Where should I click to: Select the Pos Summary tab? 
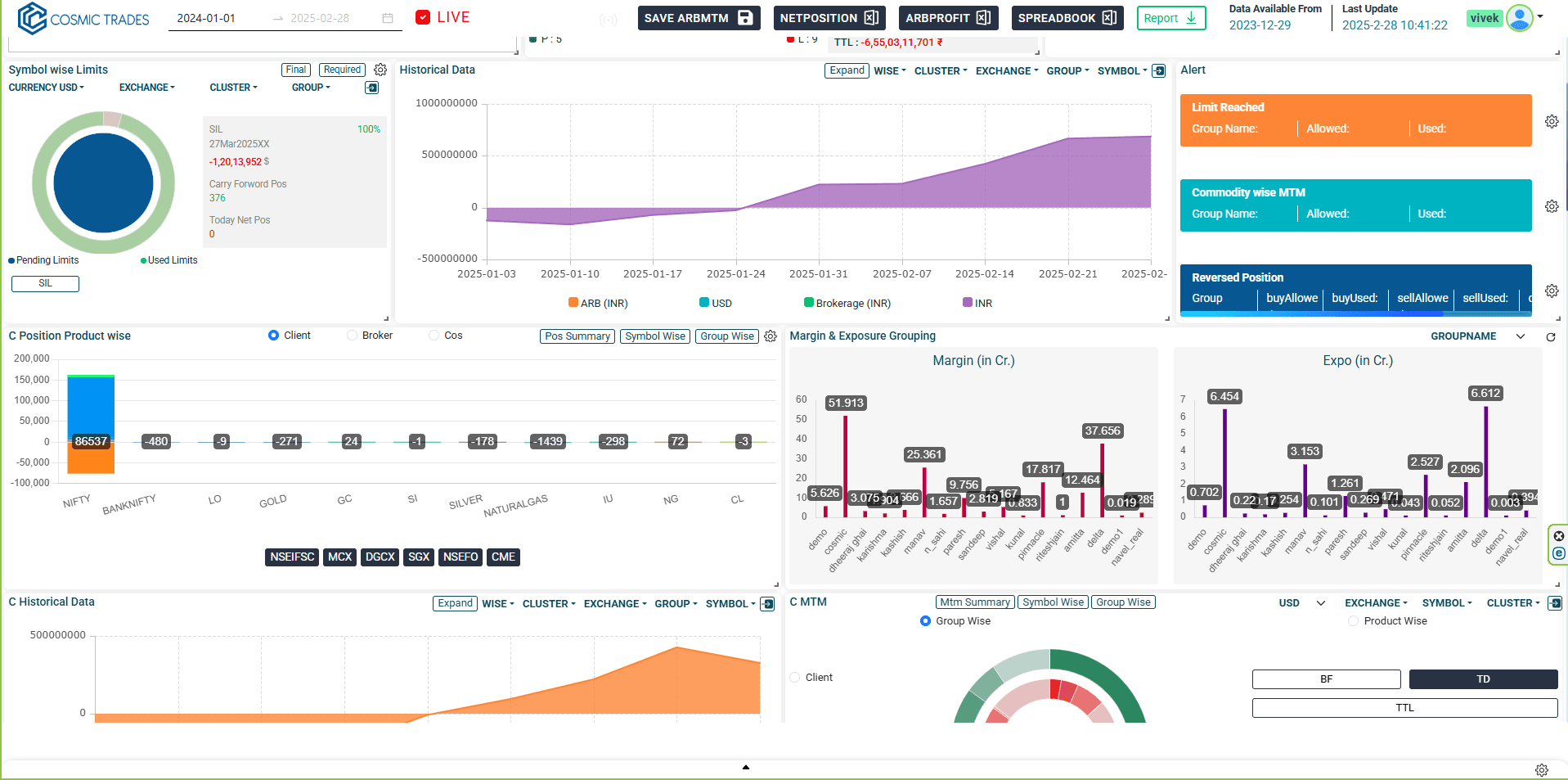click(577, 336)
